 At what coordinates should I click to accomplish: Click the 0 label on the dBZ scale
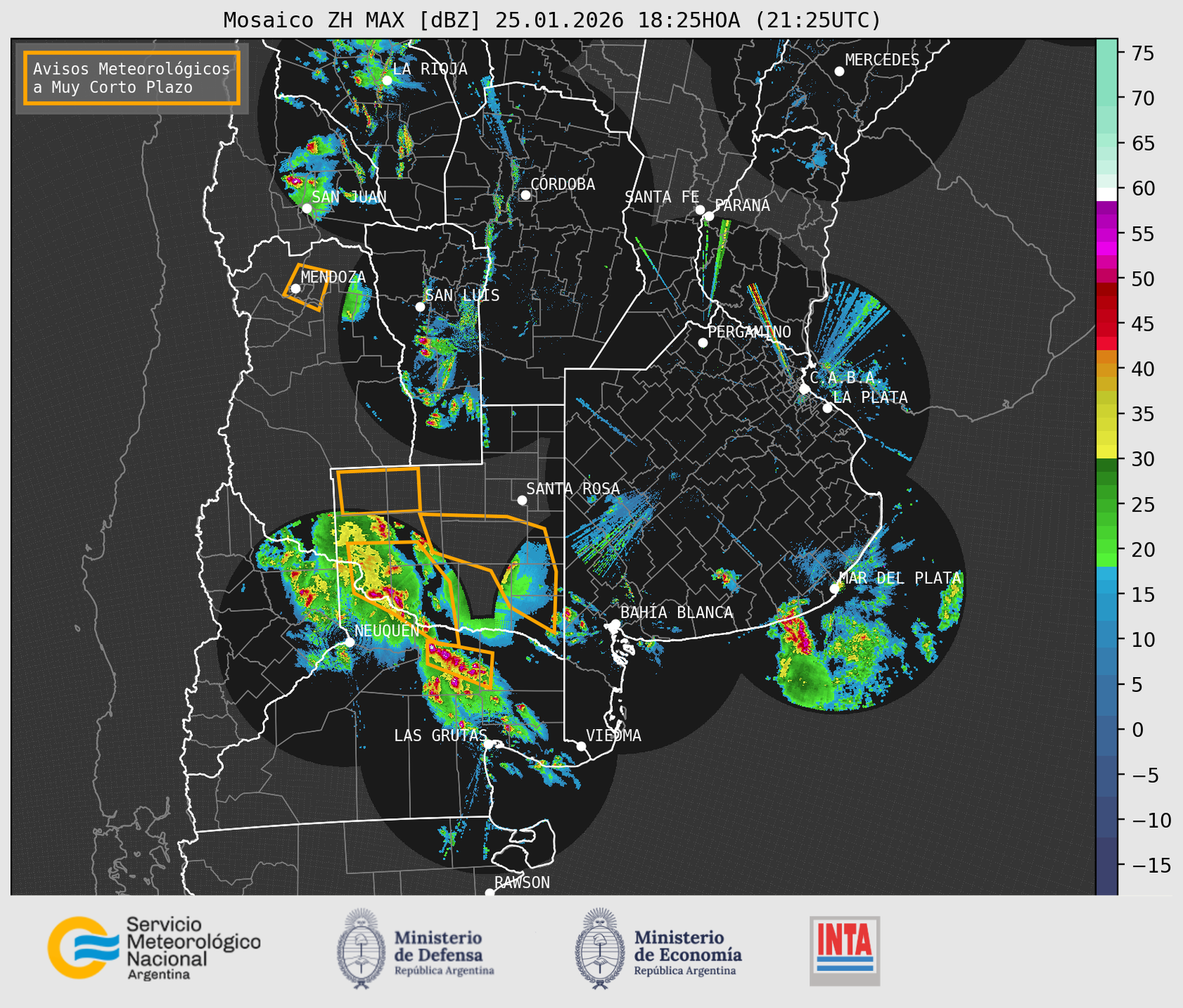1137,730
